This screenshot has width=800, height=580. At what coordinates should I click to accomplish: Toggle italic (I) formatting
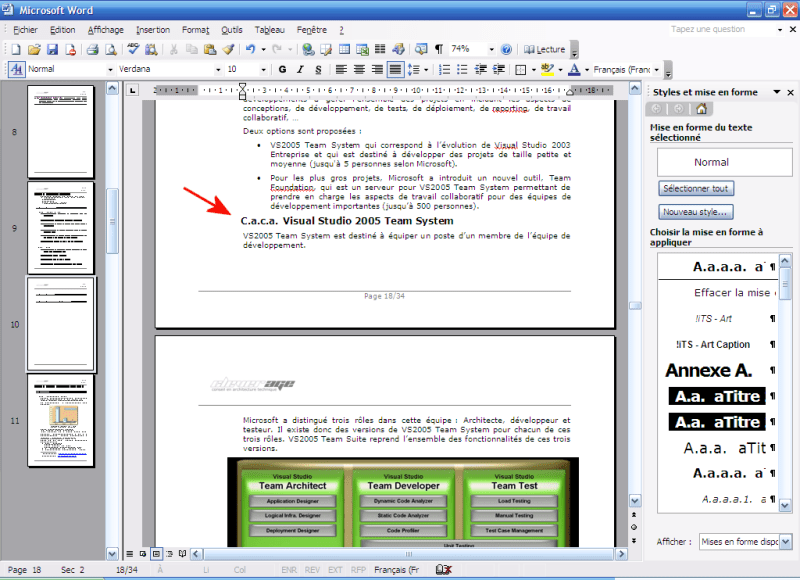click(300, 69)
